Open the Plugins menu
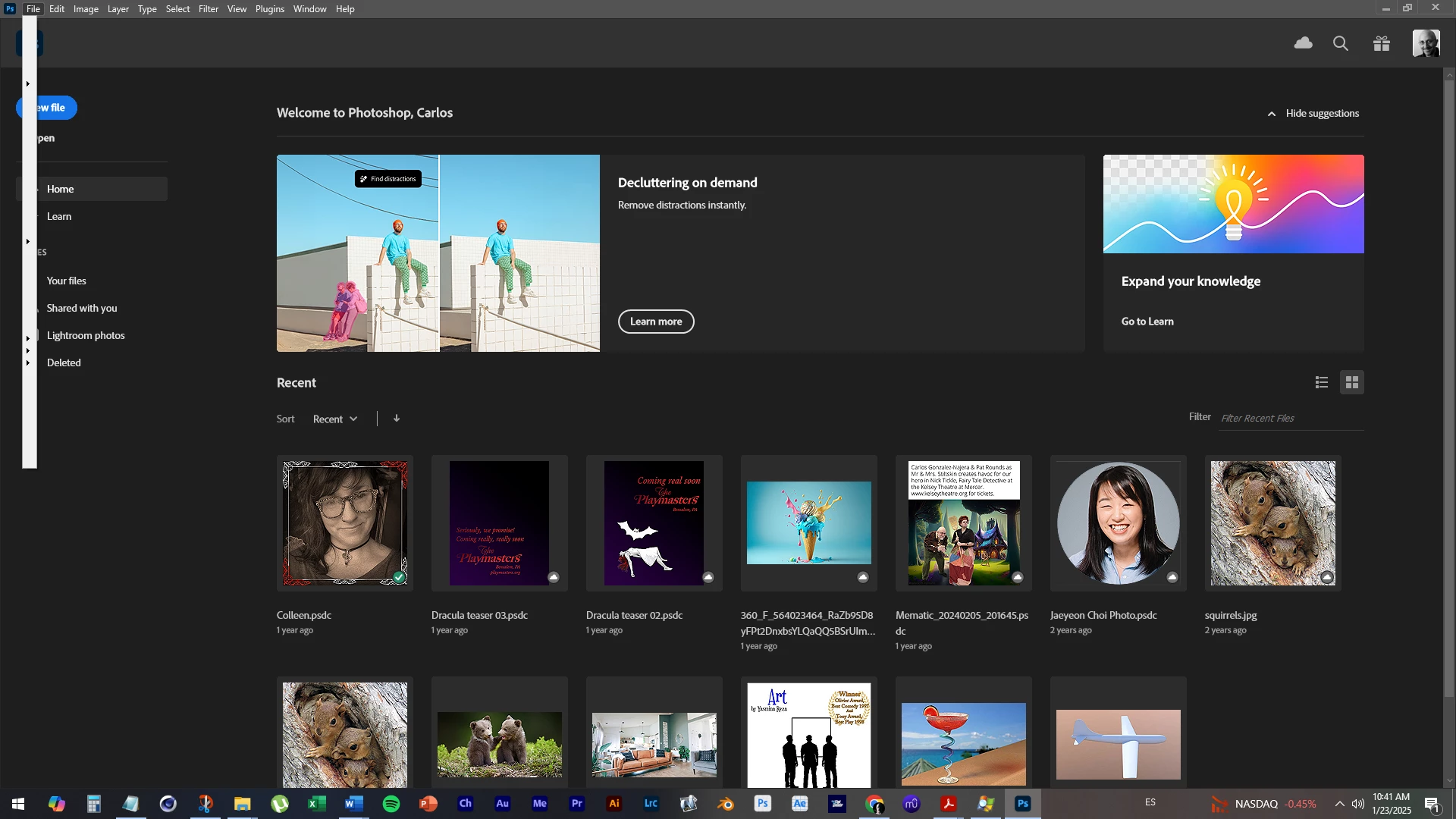Image resolution: width=1456 pixels, height=819 pixels. pyautogui.click(x=269, y=9)
